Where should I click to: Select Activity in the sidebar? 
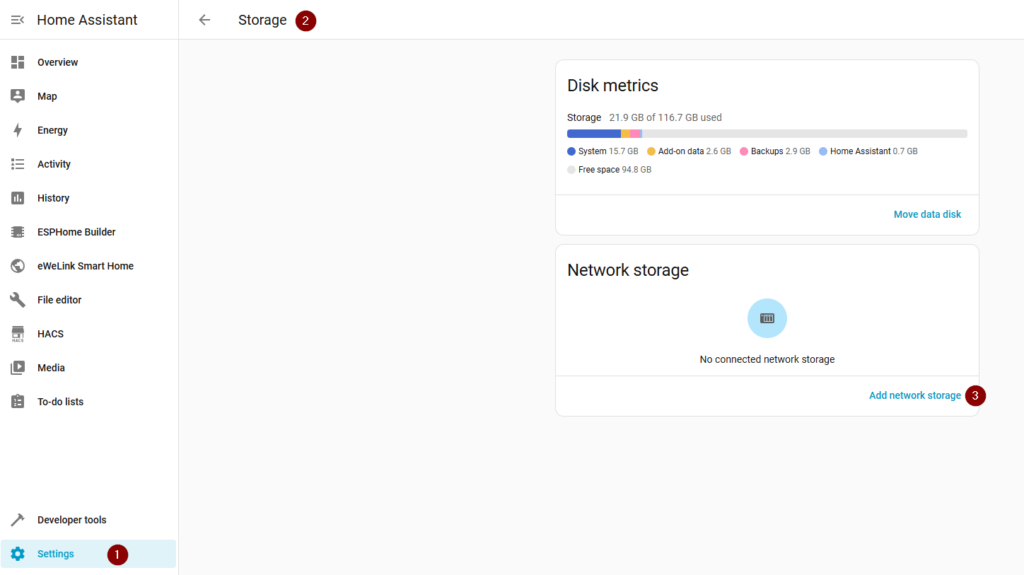click(54, 164)
